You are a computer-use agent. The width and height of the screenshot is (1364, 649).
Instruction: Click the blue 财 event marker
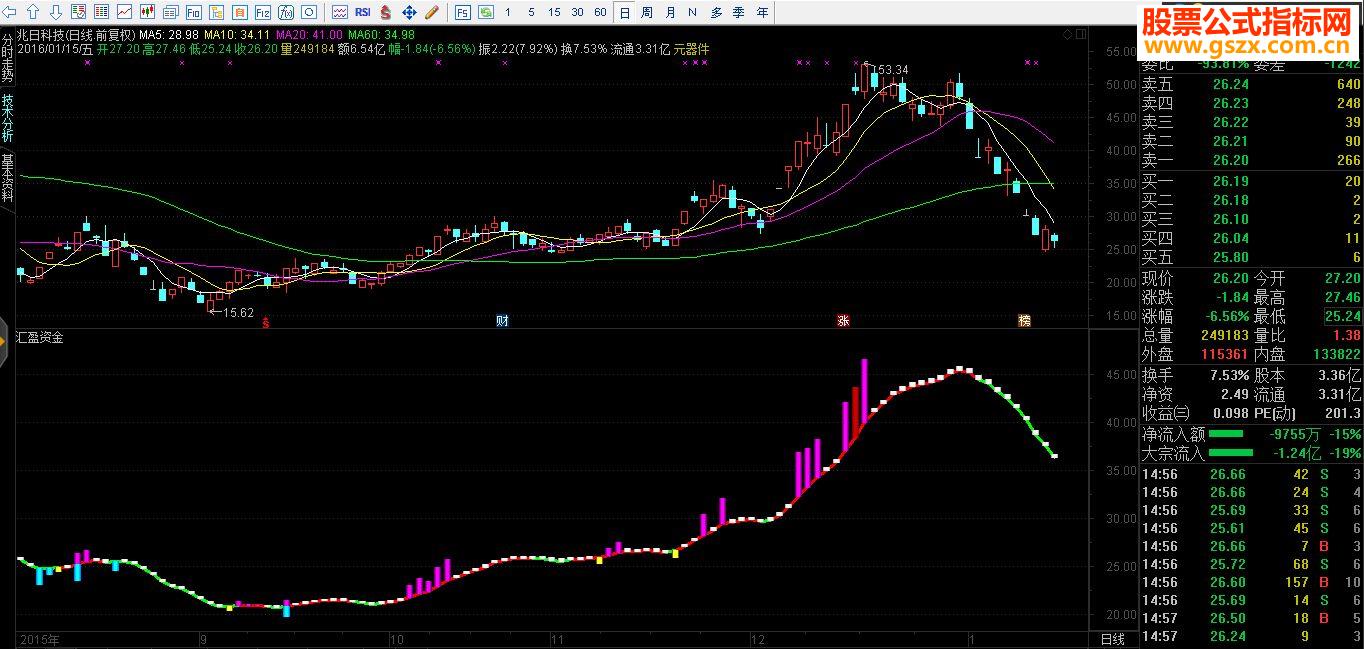coord(503,321)
